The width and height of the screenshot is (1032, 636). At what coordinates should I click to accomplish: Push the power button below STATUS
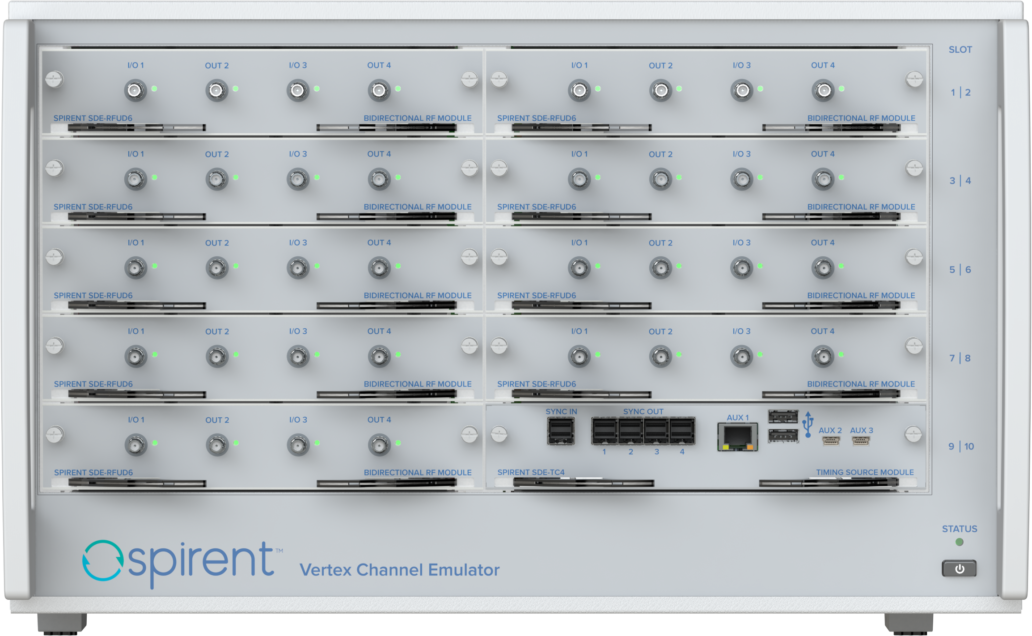959,569
